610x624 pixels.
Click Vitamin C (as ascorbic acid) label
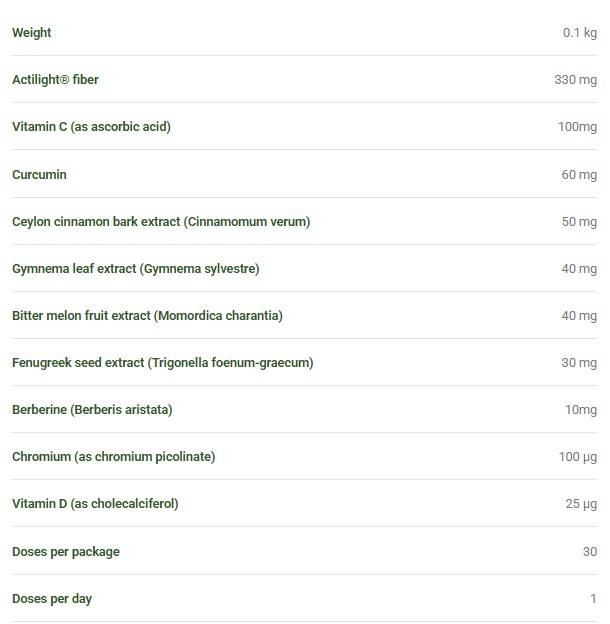(92, 127)
